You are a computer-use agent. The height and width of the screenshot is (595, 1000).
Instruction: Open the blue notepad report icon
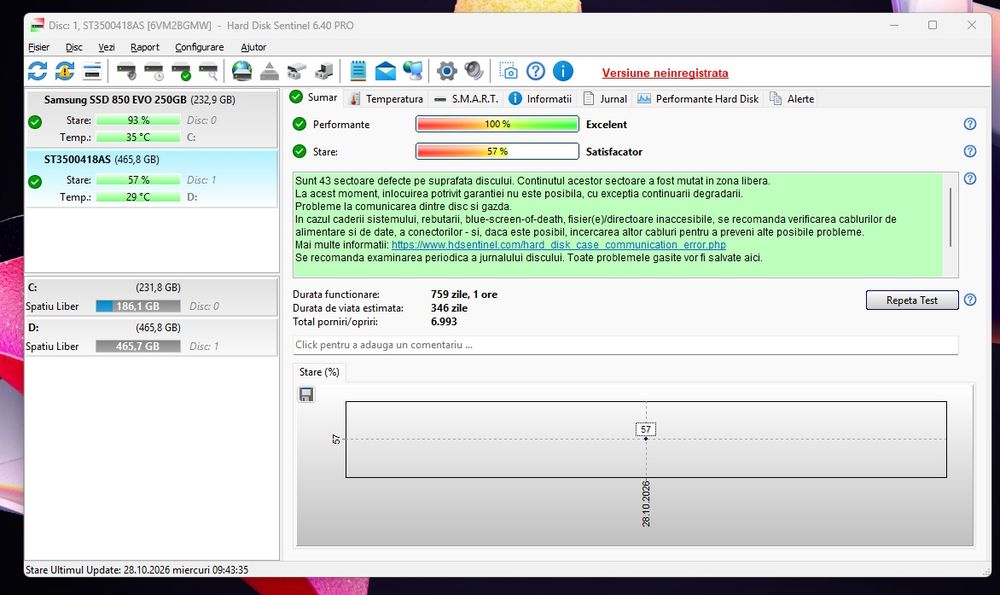click(x=358, y=71)
